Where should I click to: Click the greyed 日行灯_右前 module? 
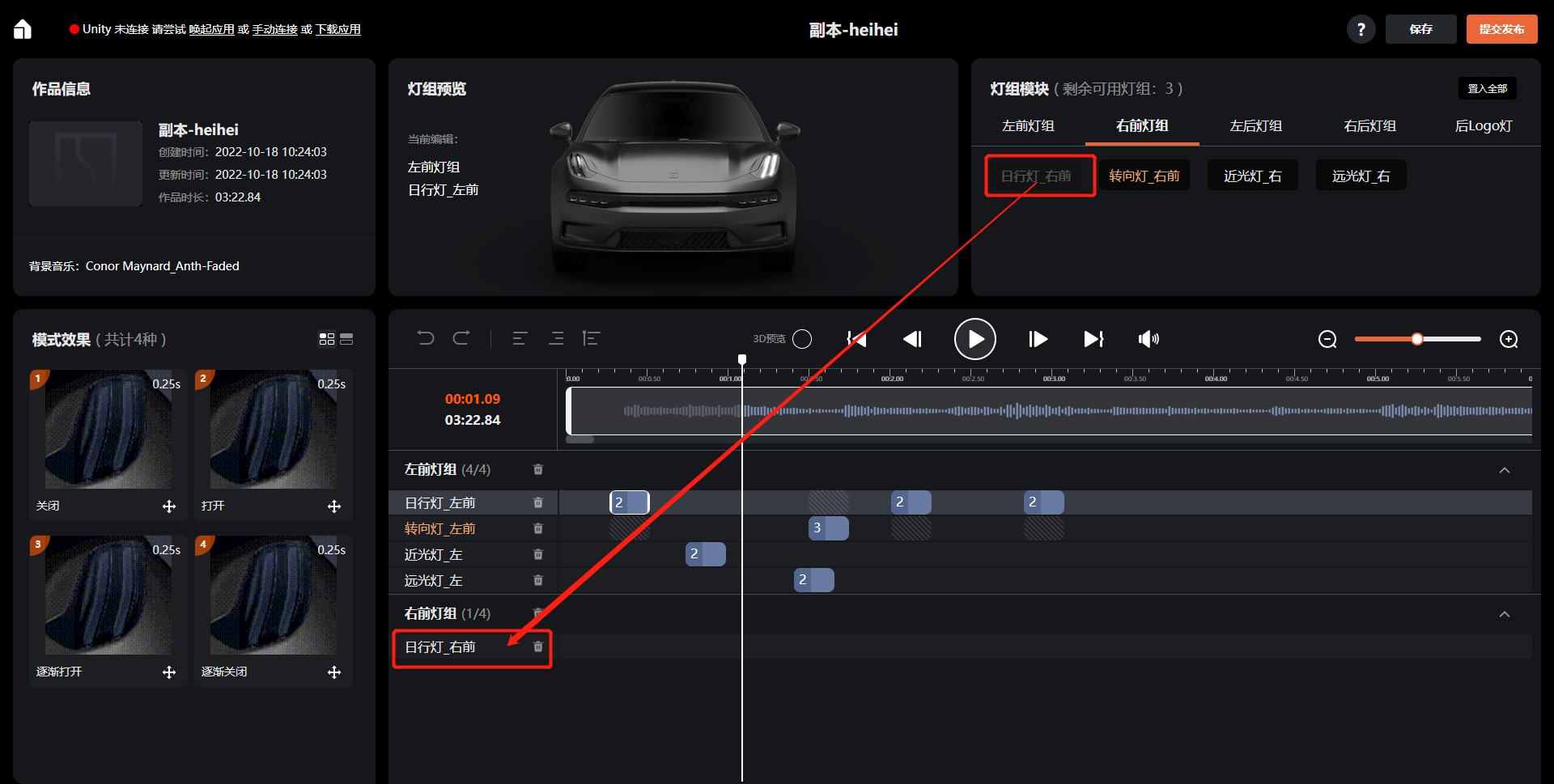coord(1036,176)
